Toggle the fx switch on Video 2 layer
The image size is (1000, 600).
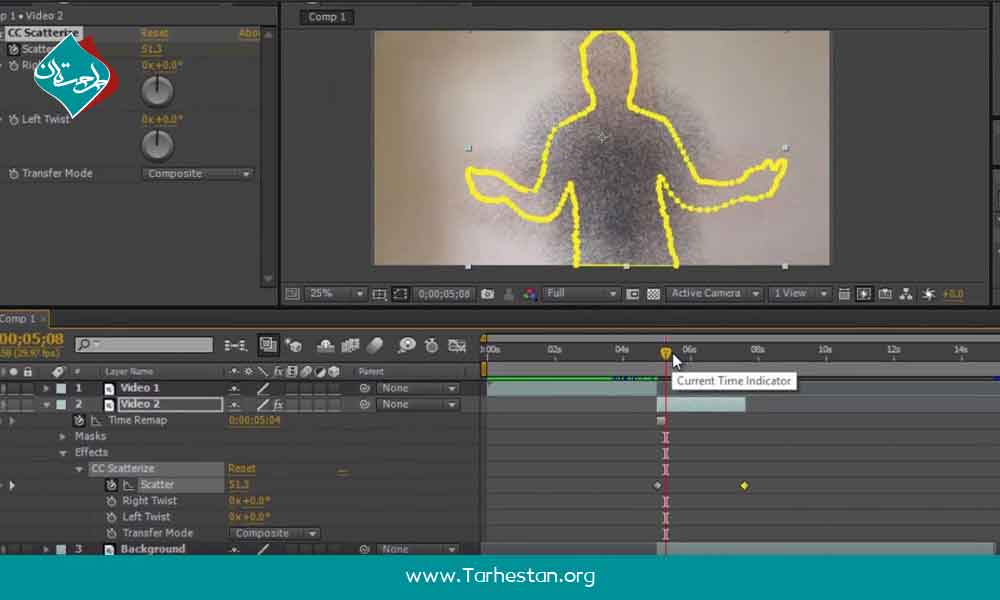click(x=278, y=404)
